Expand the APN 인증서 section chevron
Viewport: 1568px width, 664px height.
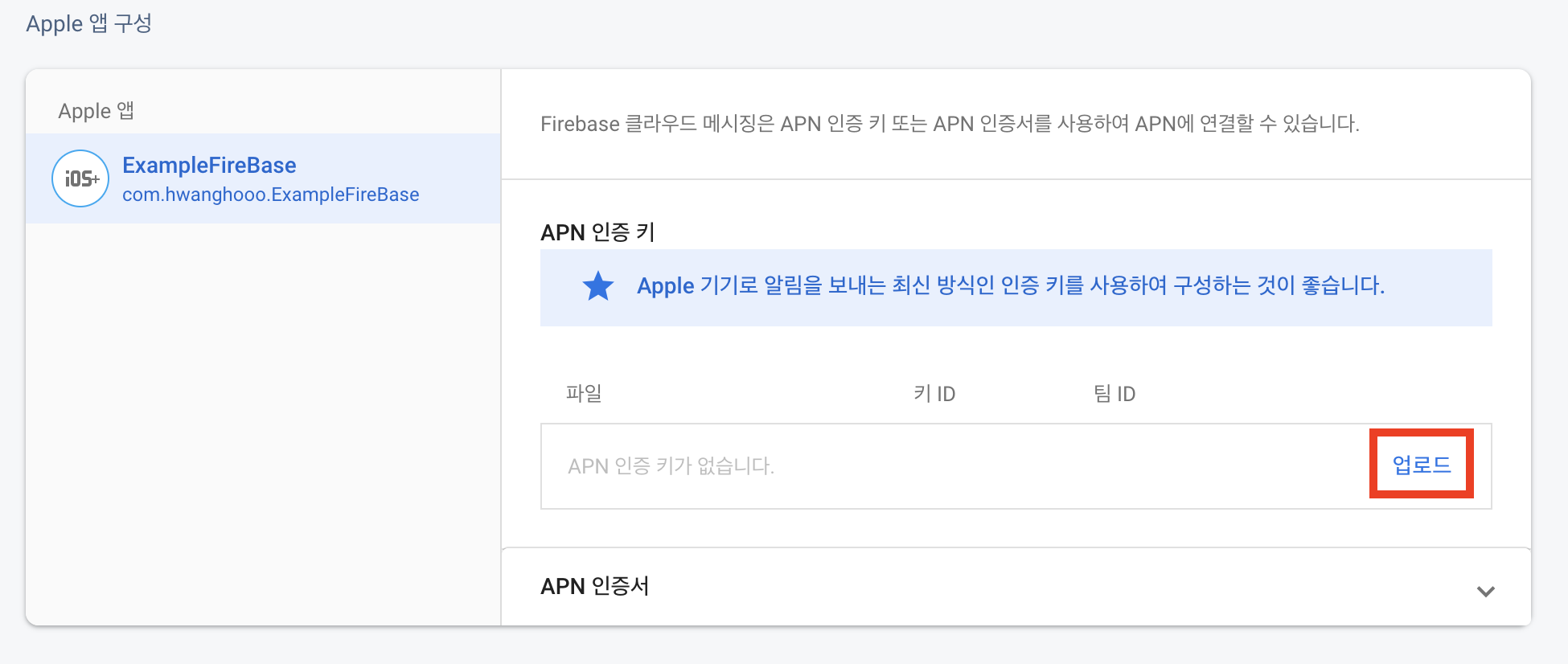(1485, 591)
